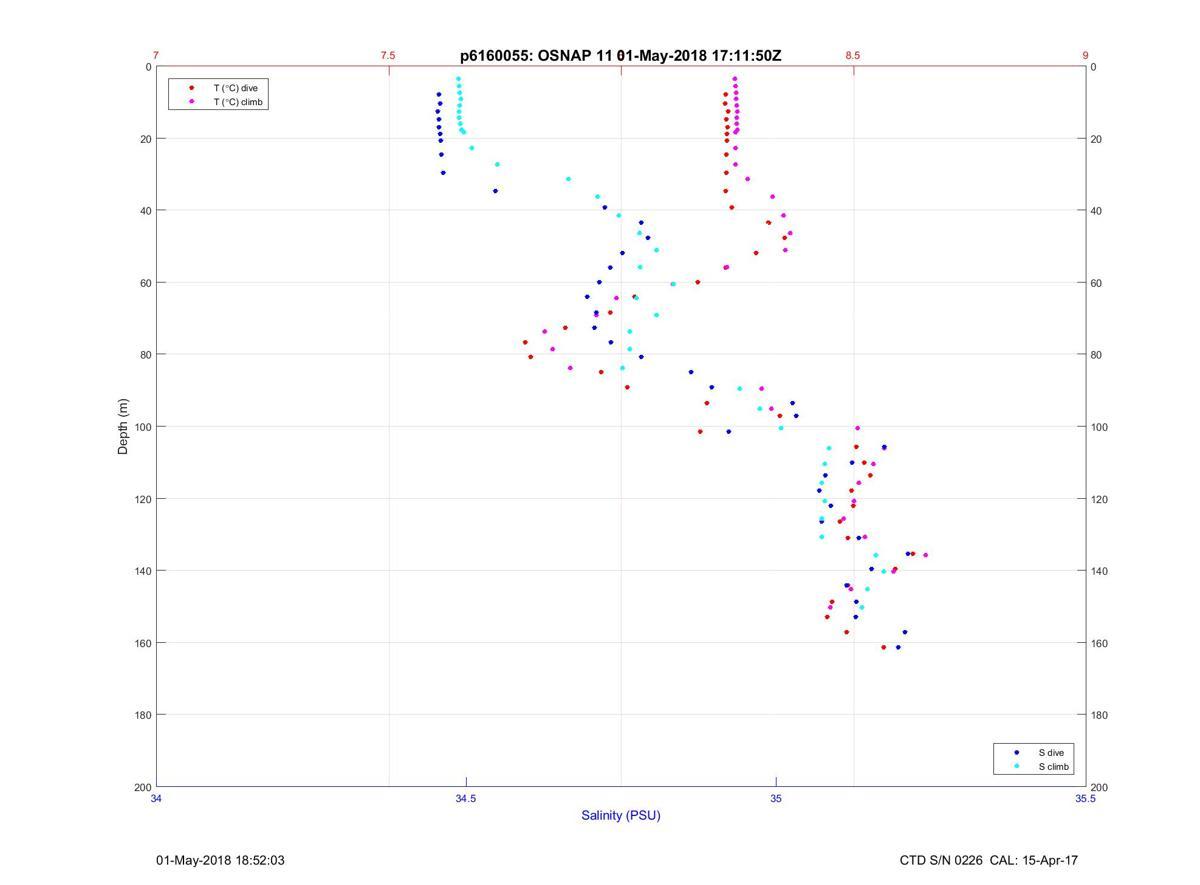Viewport: 1200px width, 885px height.
Task: Select the "T (°C) dive" legend entry
Action: point(235,88)
